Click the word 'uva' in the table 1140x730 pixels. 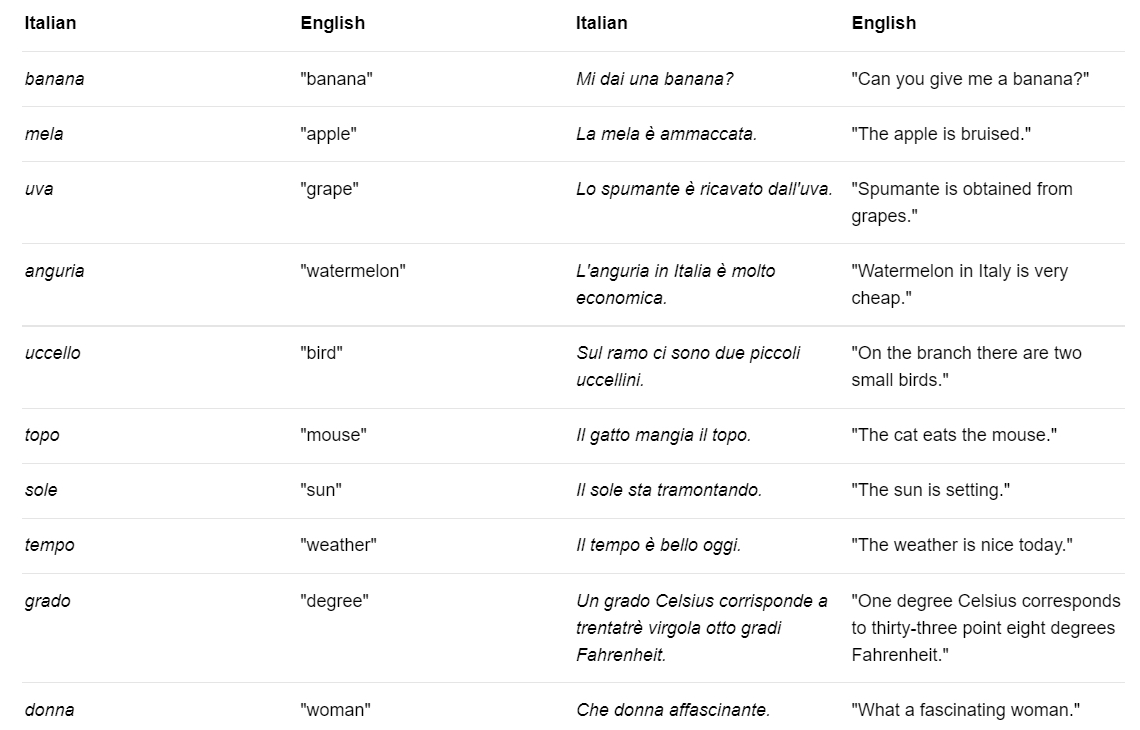[x=39, y=189]
